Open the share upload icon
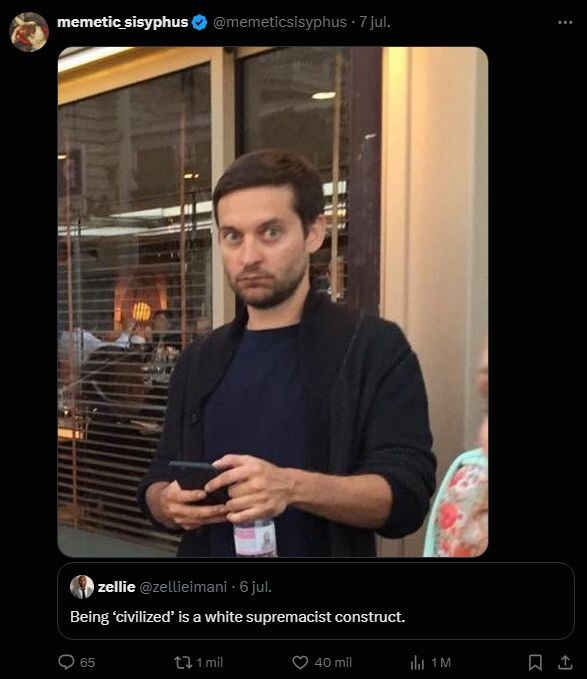The height and width of the screenshot is (679, 587). (x=565, y=662)
